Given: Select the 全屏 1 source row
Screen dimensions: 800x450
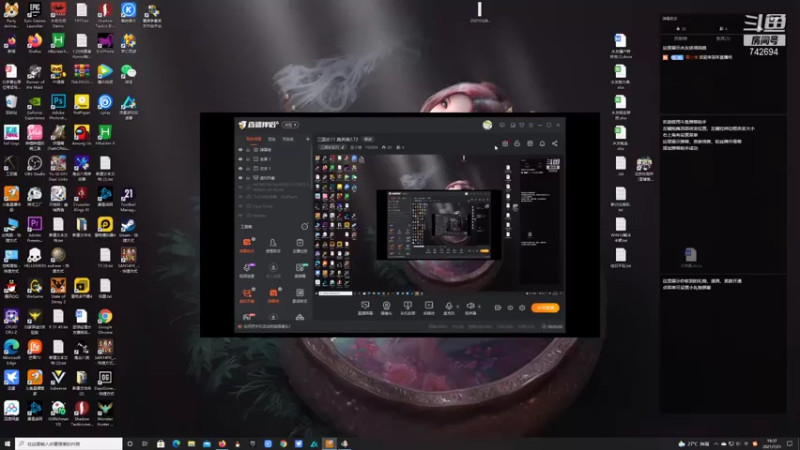Looking at the screenshot, I should point(274,159).
